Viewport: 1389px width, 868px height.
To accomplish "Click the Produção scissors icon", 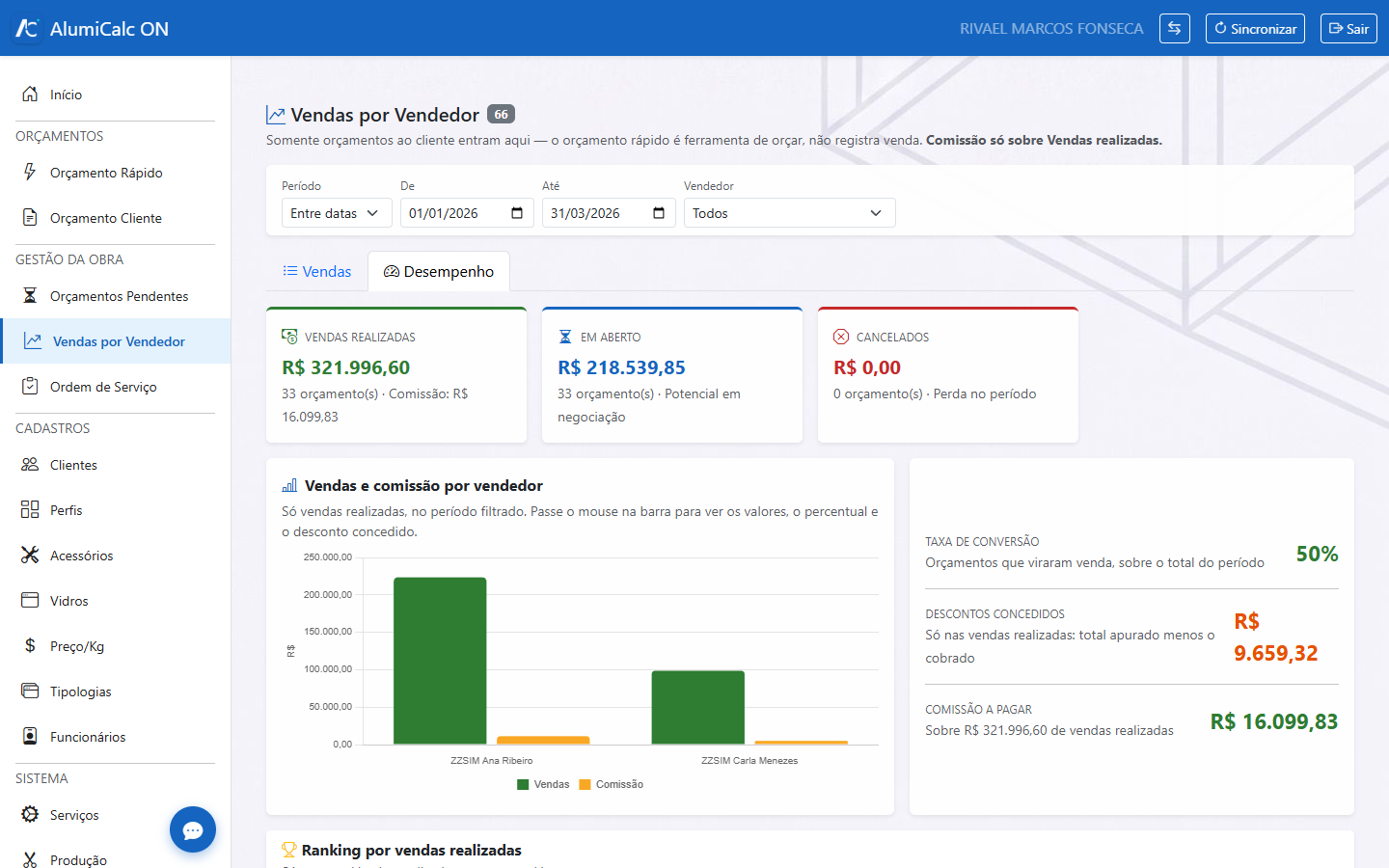I will pyautogui.click(x=30, y=859).
